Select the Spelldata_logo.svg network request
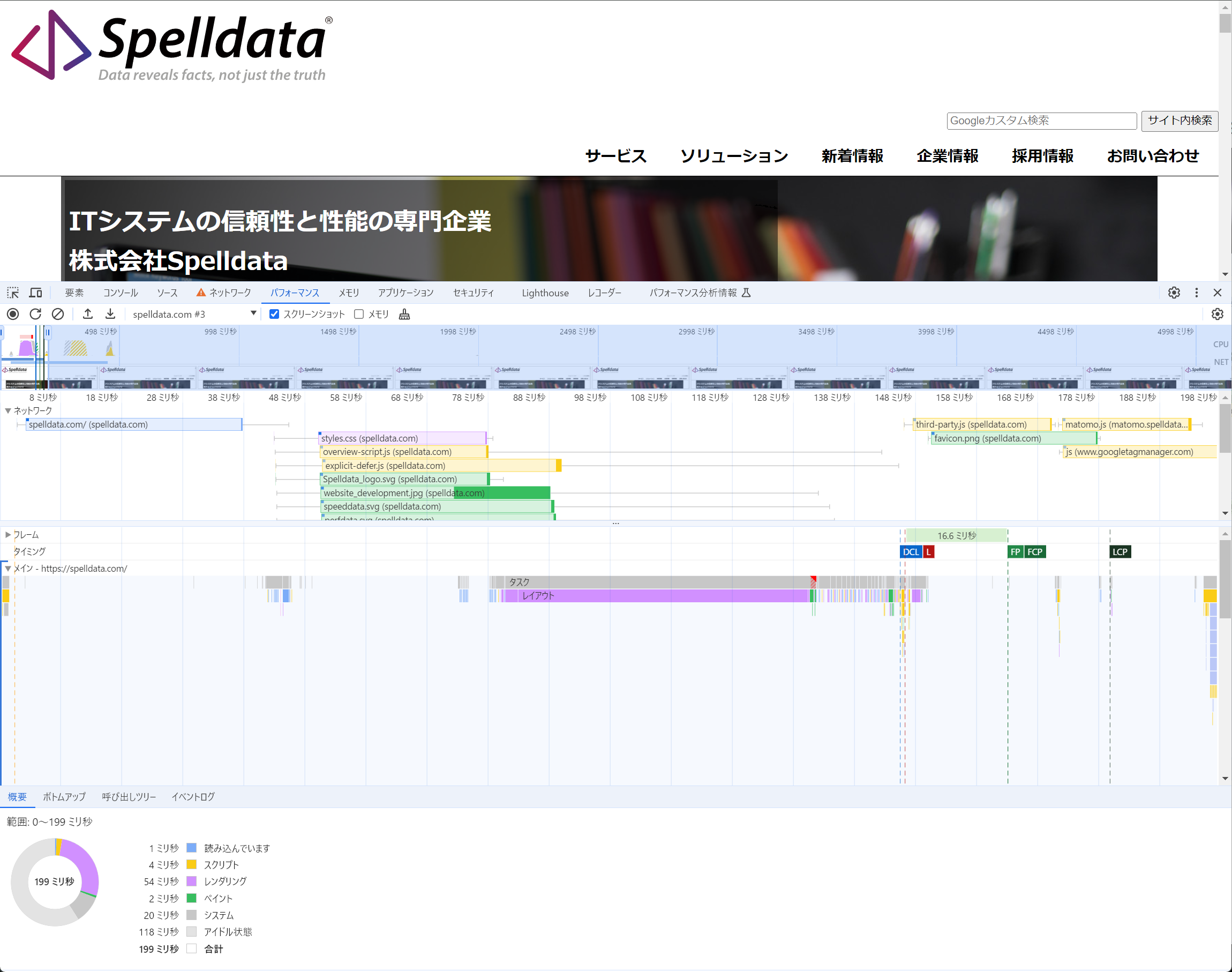This screenshot has width=1232, height=972. [x=405, y=479]
